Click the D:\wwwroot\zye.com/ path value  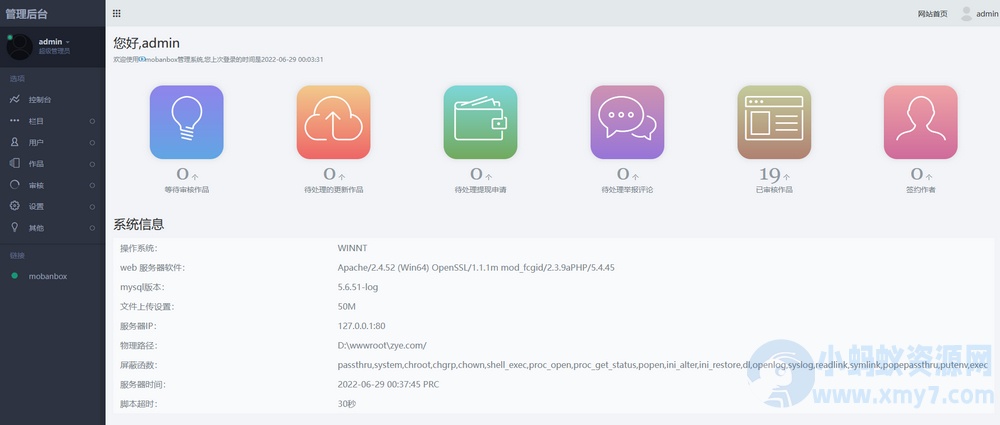(x=382, y=346)
